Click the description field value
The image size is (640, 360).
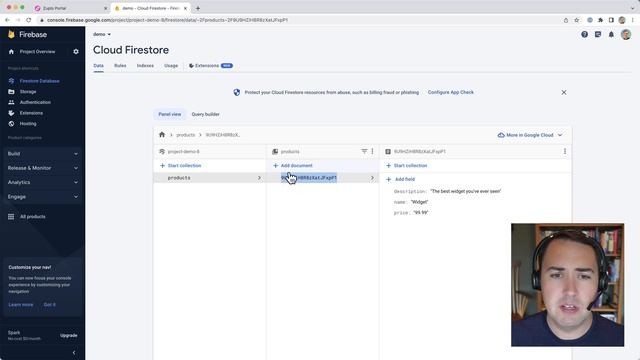(x=466, y=191)
